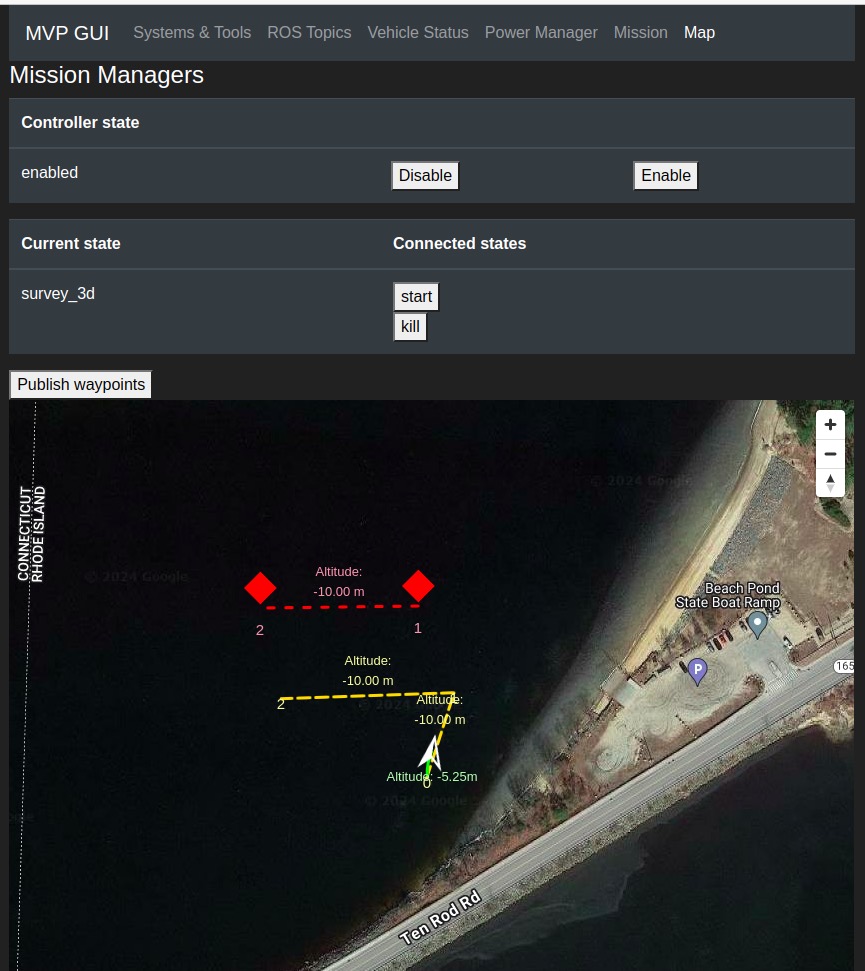Open the Mission tab

641,33
